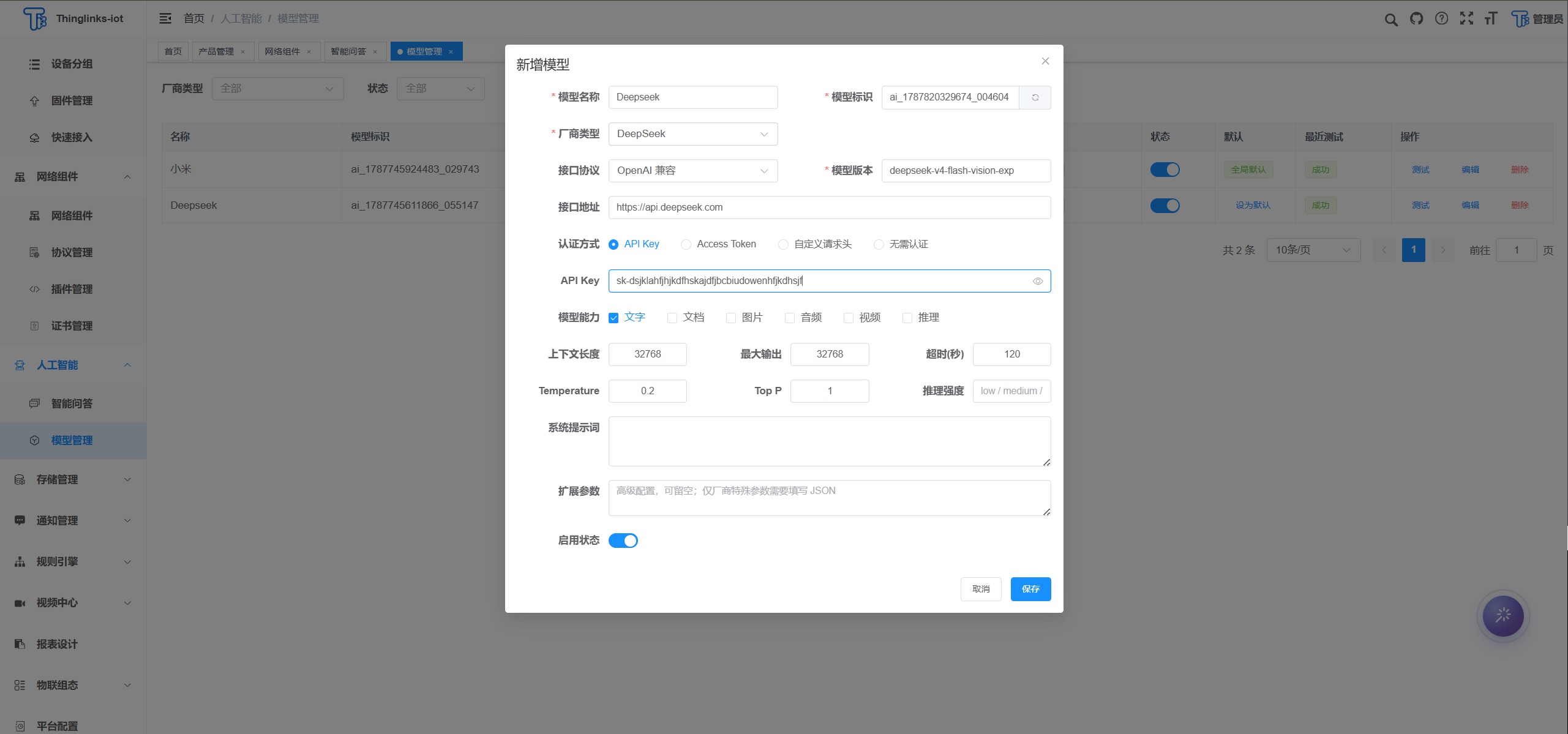Open 平台配置 in the sidebar
The image size is (1568, 734).
point(73,726)
